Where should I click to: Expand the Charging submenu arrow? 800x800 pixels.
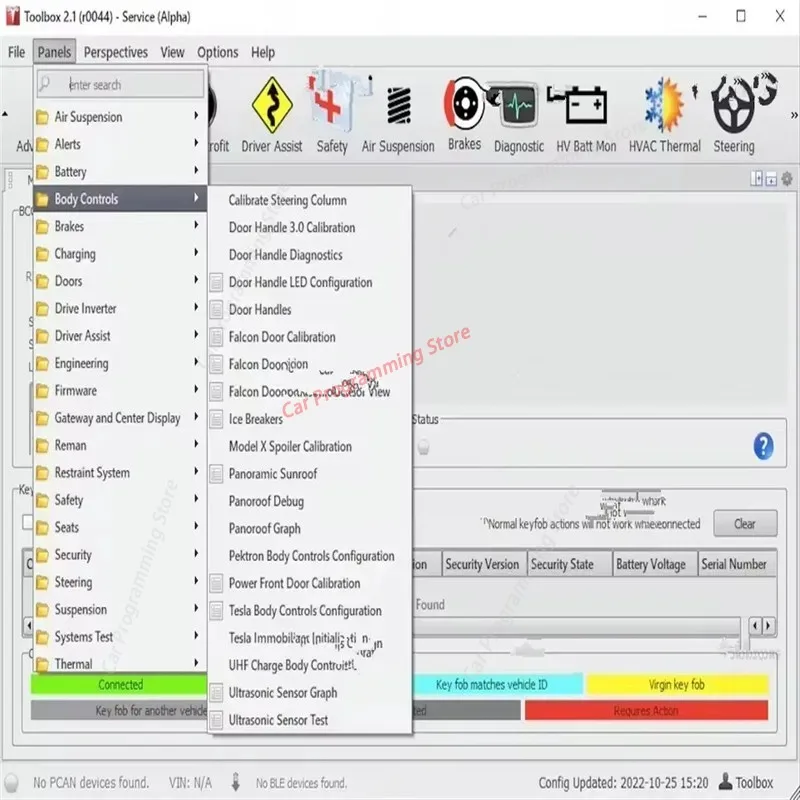click(x=196, y=252)
